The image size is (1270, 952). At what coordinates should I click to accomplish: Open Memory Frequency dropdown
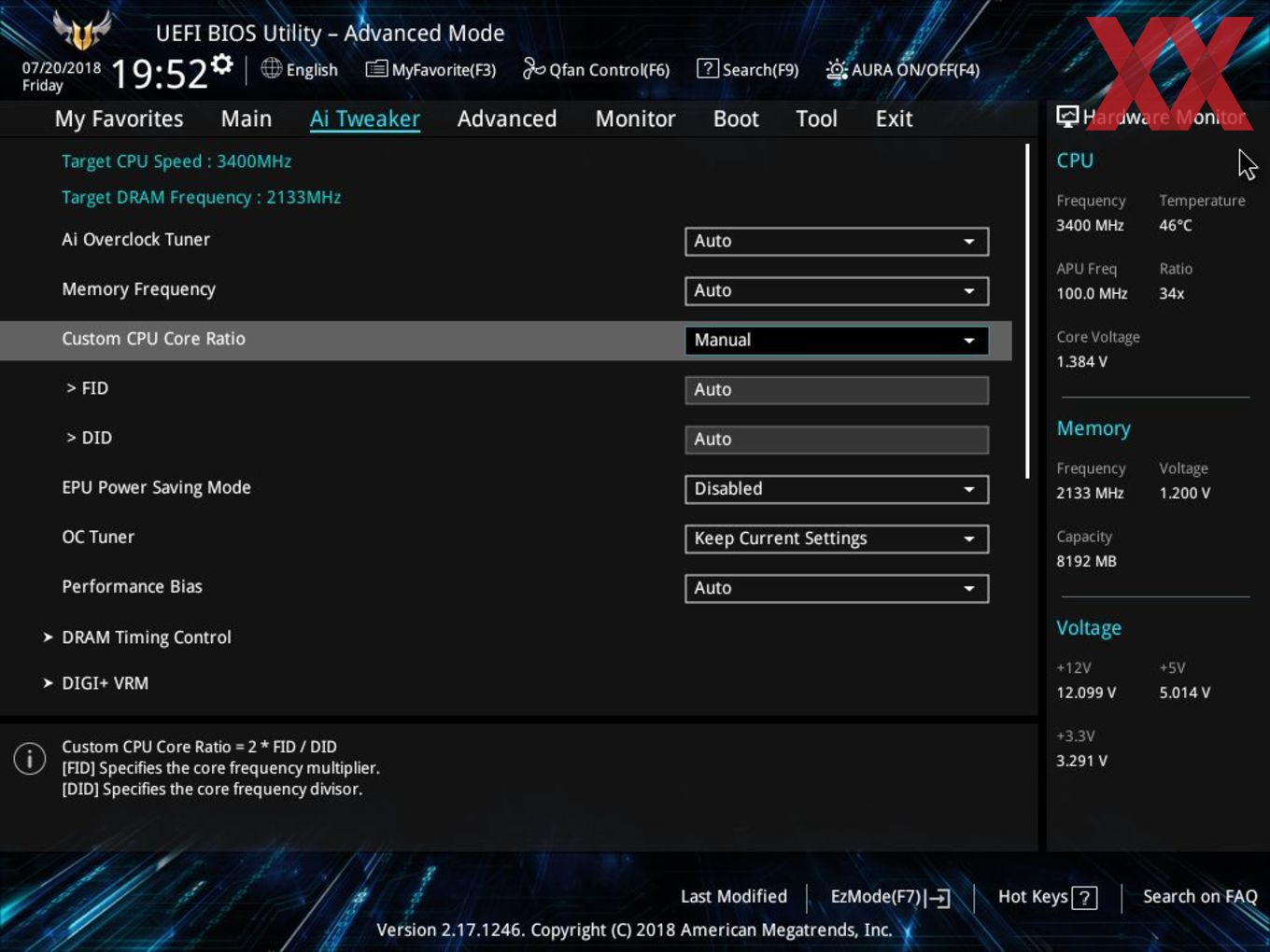837,290
